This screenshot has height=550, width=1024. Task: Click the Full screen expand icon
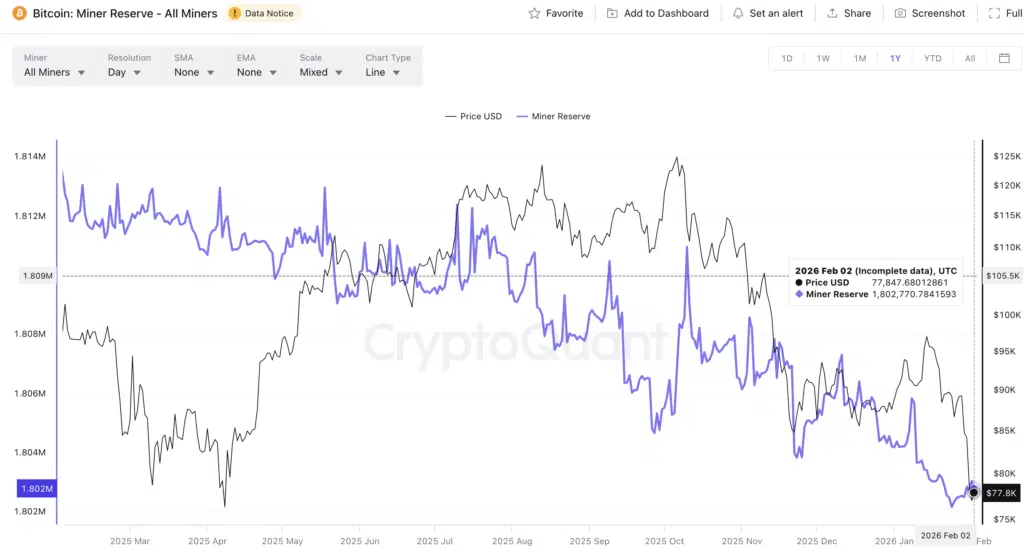click(x=993, y=14)
